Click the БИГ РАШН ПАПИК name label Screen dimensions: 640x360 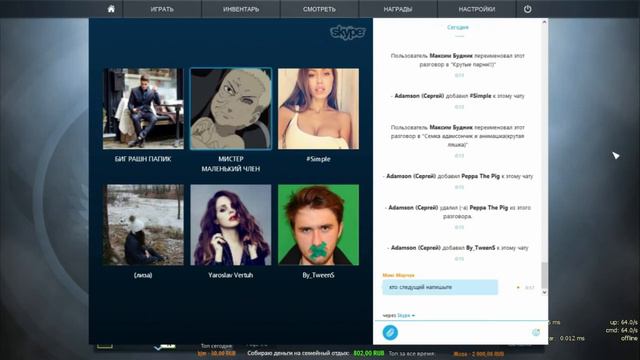pos(143,159)
